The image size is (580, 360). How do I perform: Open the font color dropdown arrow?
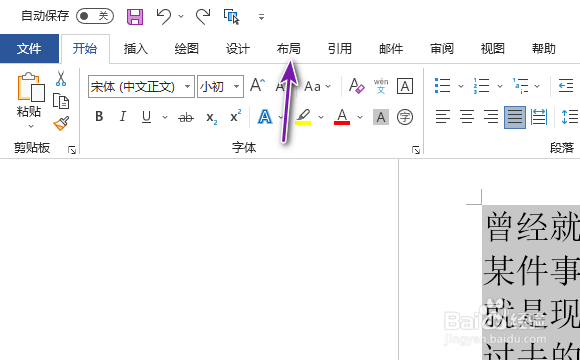(360, 117)
